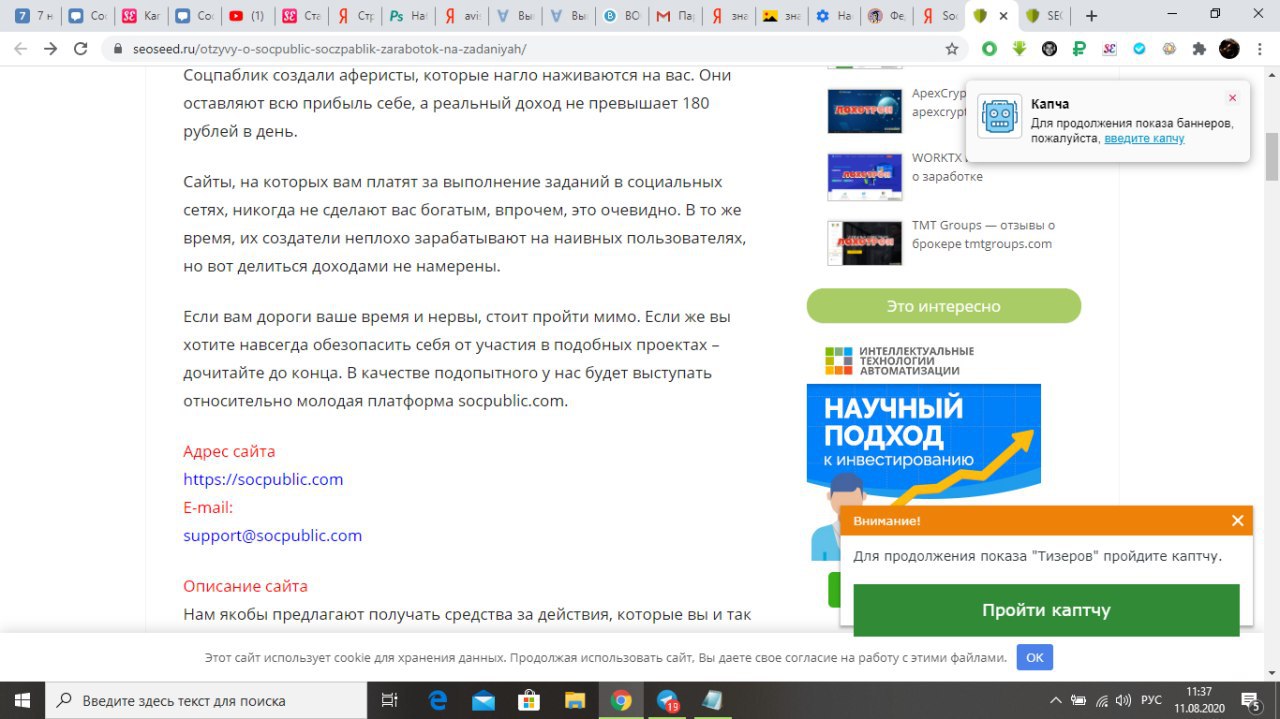The height and width of the screenshot is (719, 1280).
Task: Switch to the "BOI" tab
Action: [621, 16]
